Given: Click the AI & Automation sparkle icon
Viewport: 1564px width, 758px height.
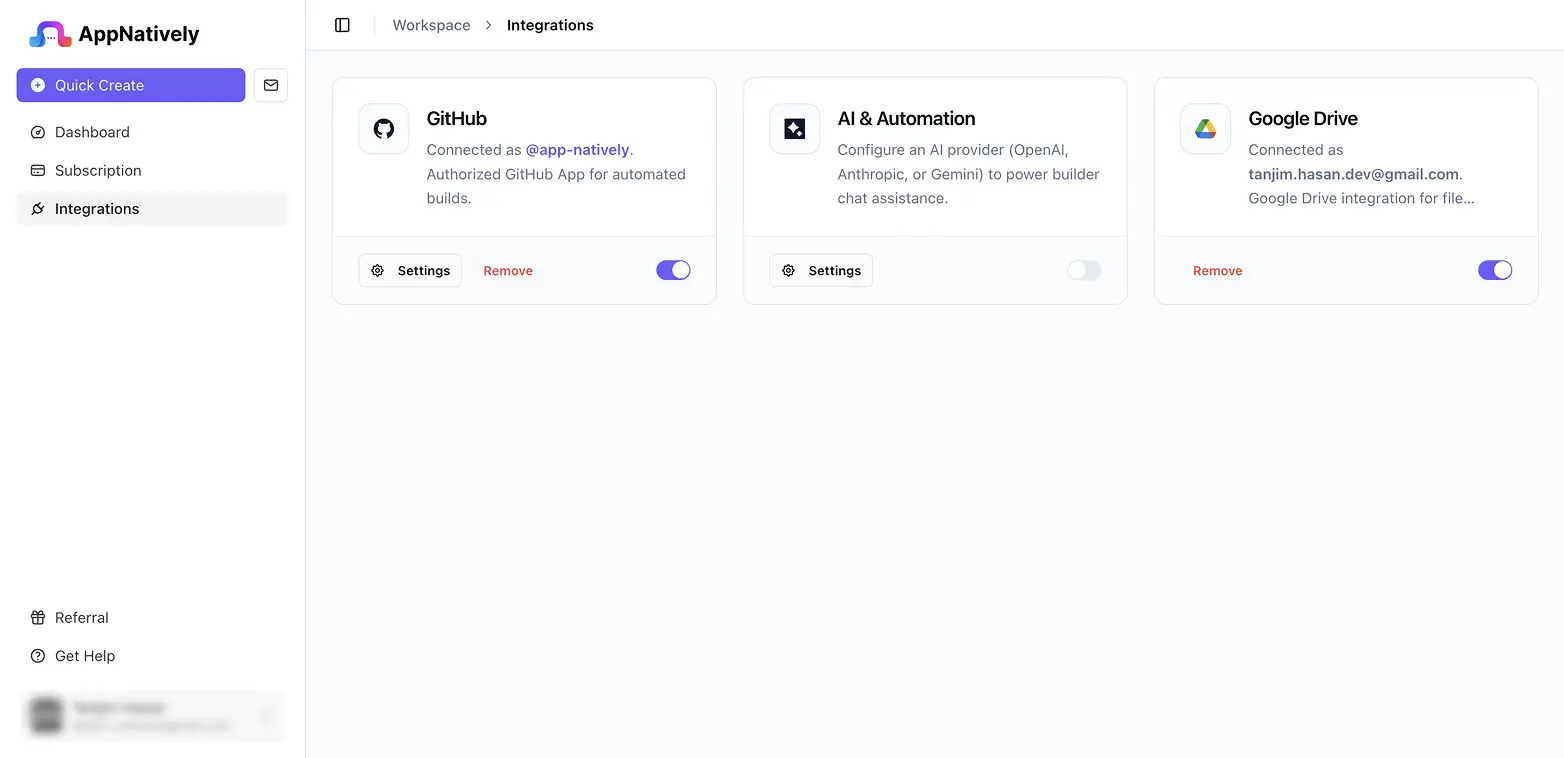Looking at the screenshot, I should pyautogui.click(x=795, y=129).
